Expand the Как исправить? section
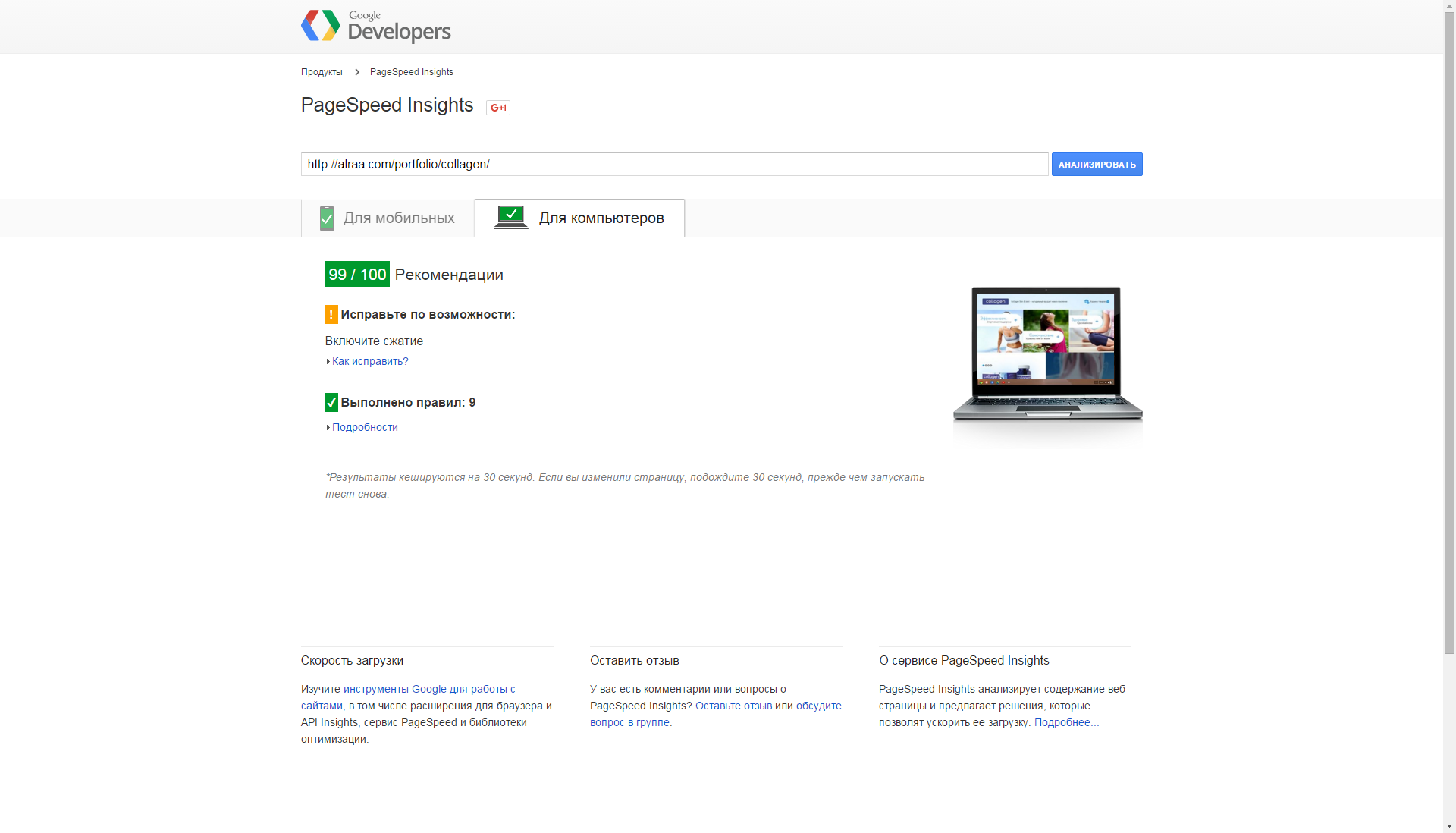The height and width of the screenshot is (833, 1456). [369, 361]
